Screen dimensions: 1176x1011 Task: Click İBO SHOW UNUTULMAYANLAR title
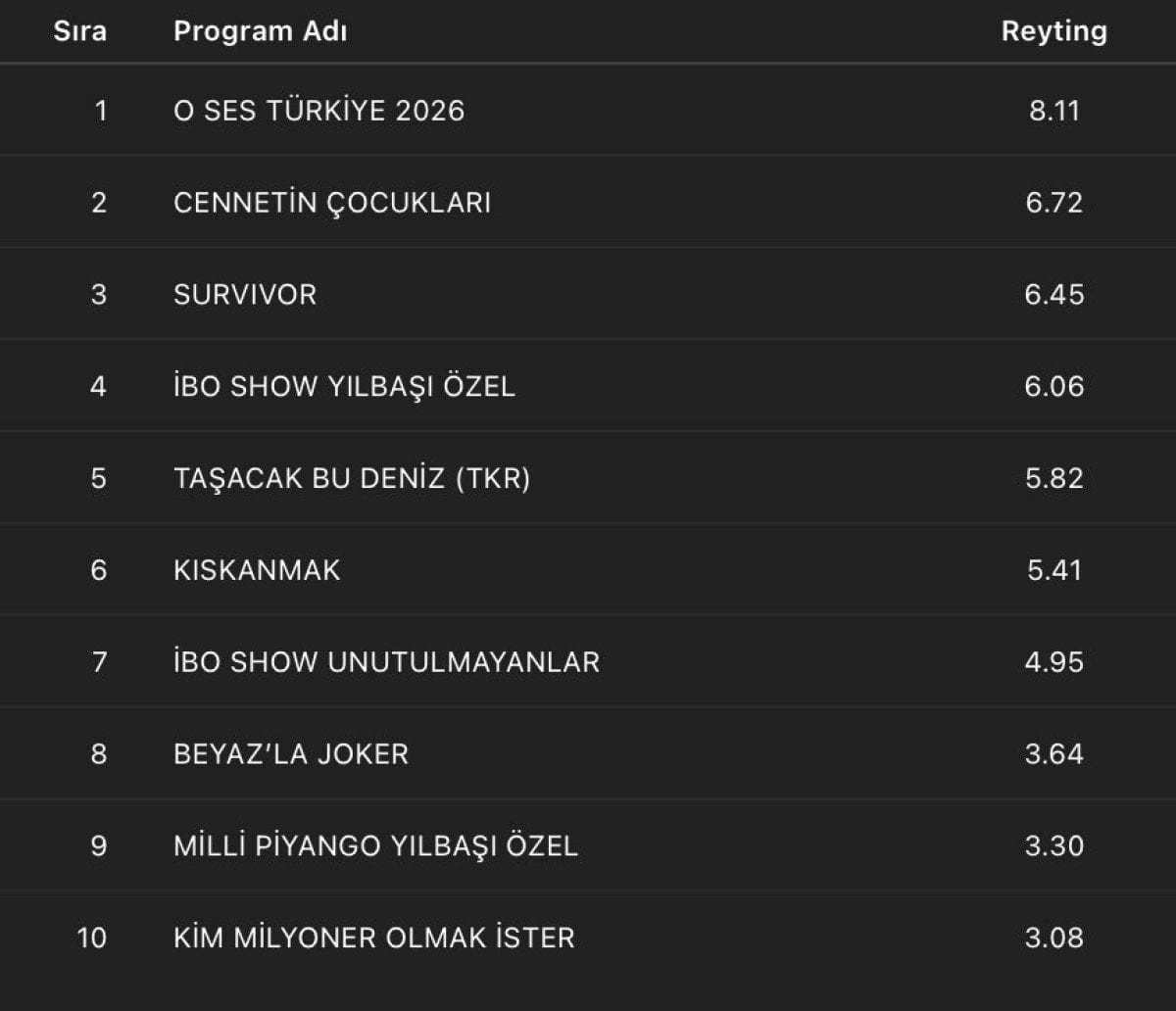point(386,663)
